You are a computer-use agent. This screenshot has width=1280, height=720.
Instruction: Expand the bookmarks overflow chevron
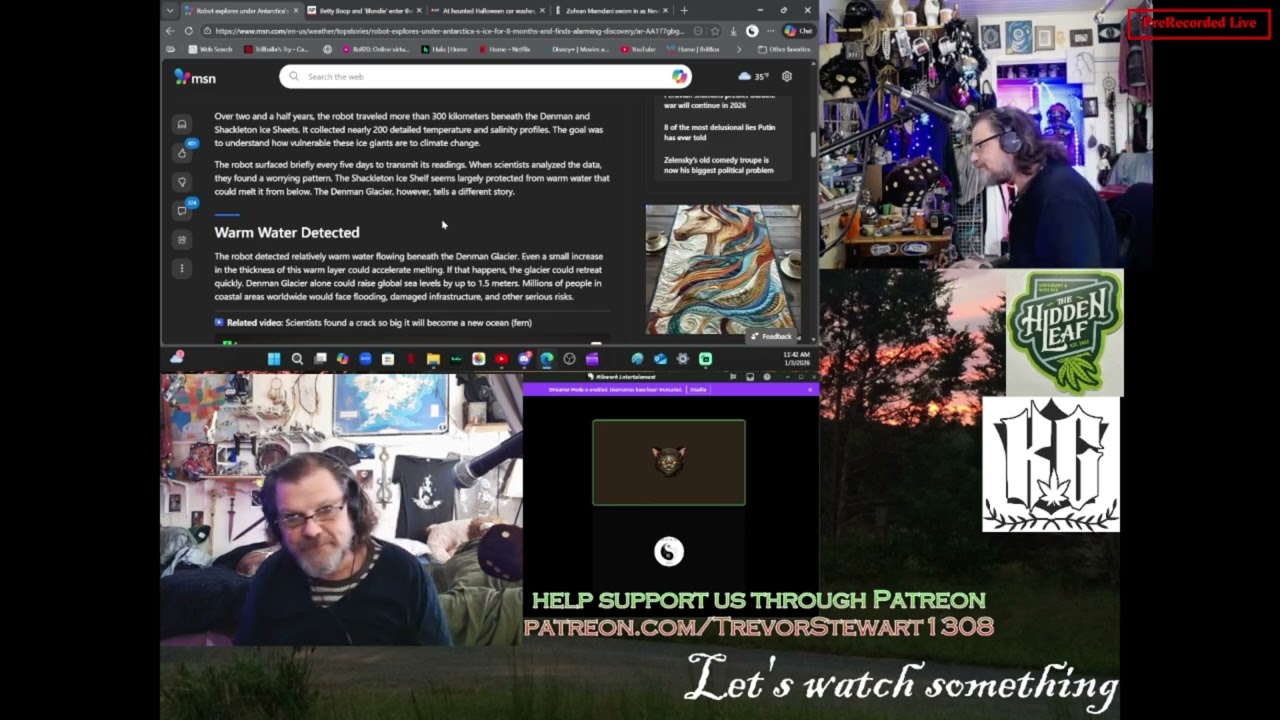pos(739,49)
